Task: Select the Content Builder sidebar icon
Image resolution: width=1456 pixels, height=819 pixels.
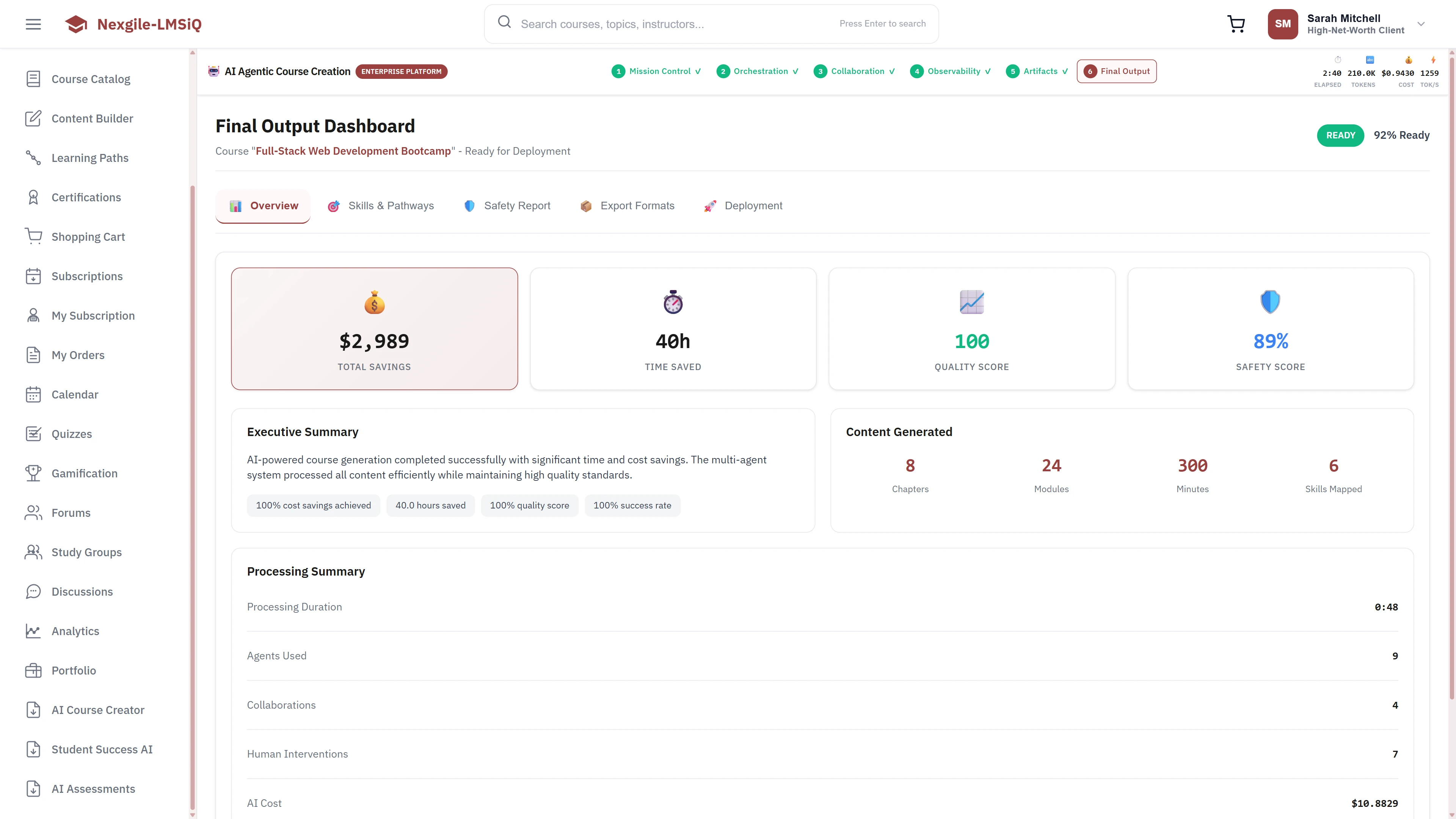Action: click(x=33, y=118)
